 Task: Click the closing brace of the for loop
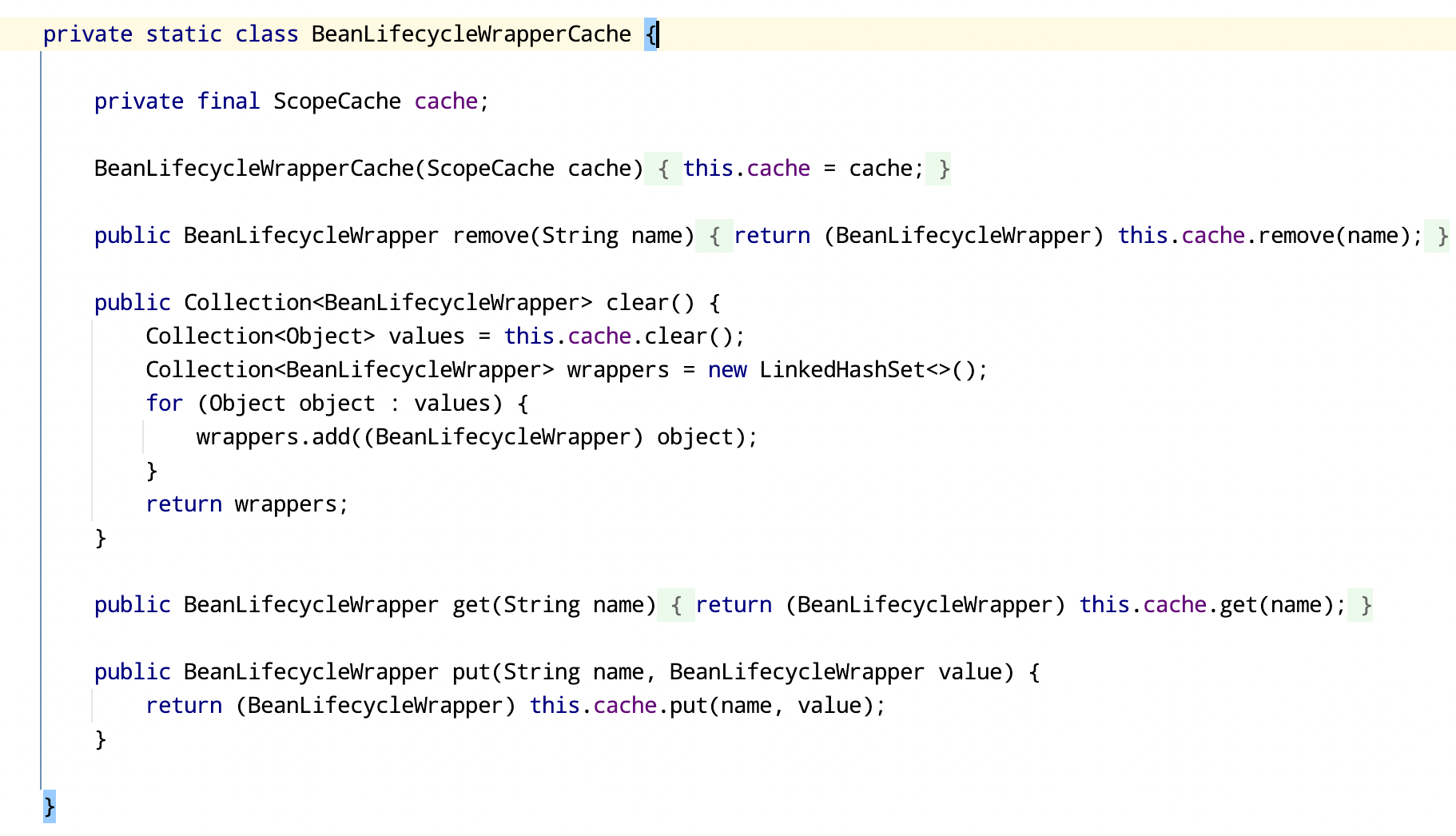[152, 471]
